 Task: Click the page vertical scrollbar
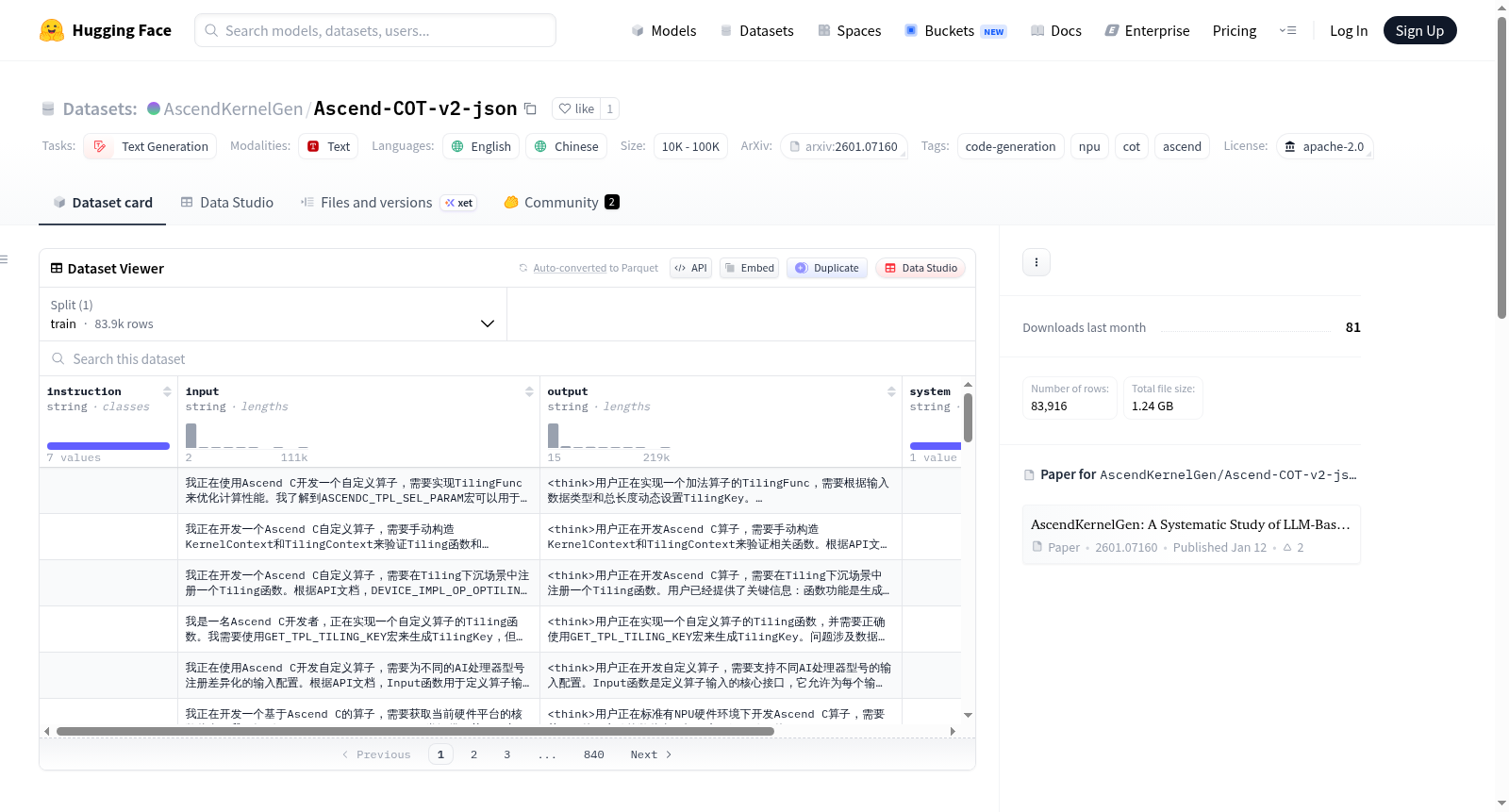(1501, 168)
